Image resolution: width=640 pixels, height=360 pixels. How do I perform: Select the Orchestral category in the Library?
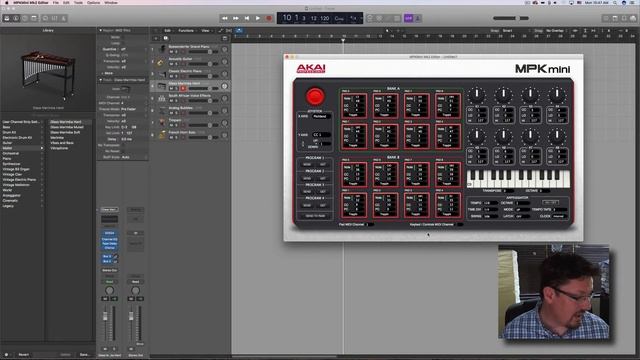pyautogui.click(x=11, y=153)
